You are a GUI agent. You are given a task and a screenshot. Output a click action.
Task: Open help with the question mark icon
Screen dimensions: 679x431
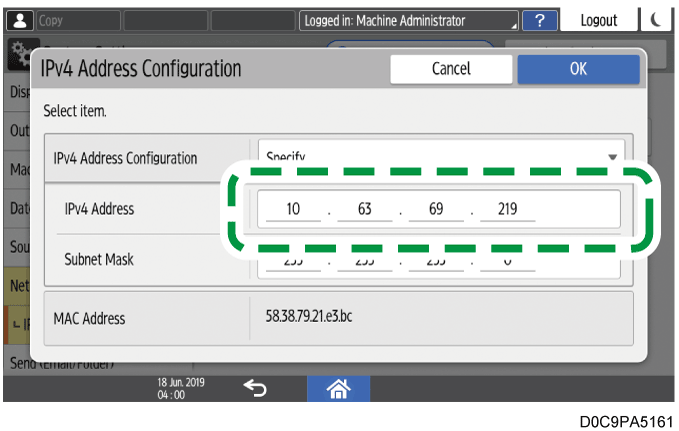tap(540, 20)
